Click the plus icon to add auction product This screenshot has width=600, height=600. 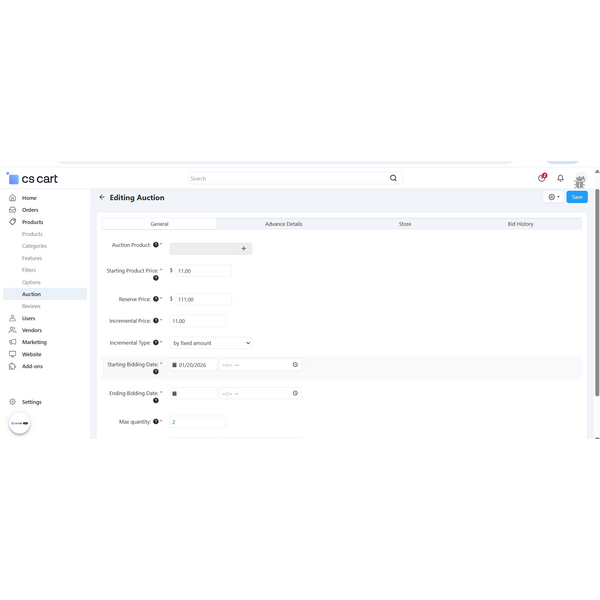pos(243,248)
